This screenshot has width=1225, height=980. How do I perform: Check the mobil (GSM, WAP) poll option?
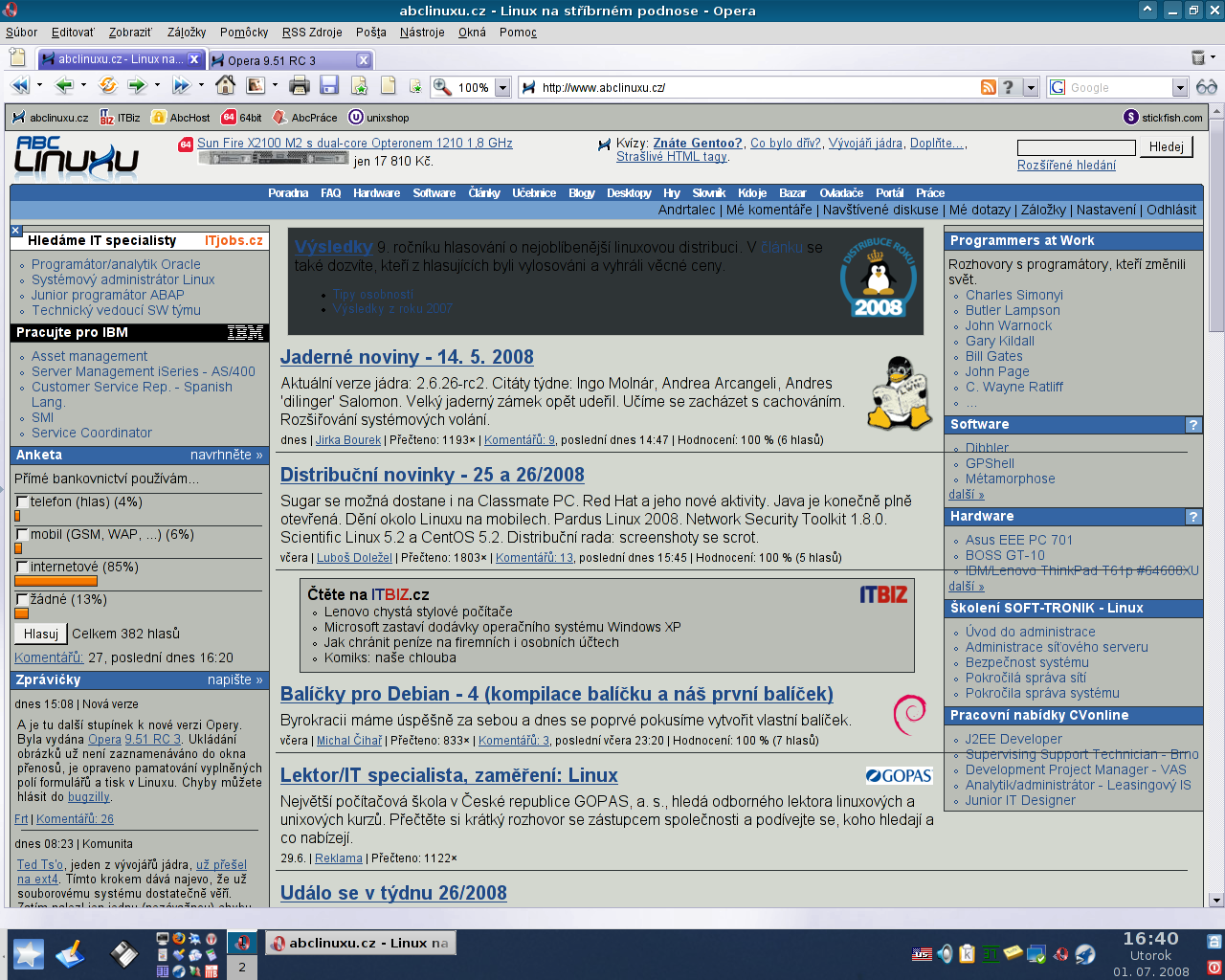[22, 535]
